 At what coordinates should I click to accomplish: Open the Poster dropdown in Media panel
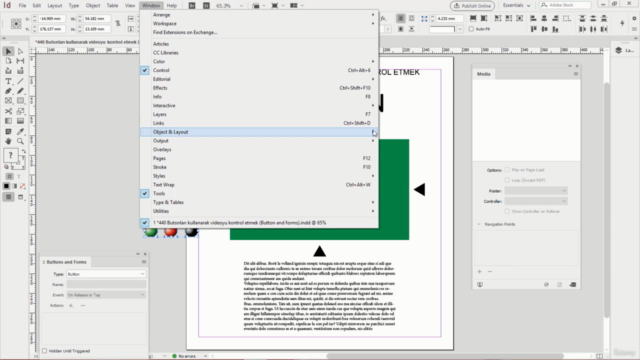(x=536, y=191)
